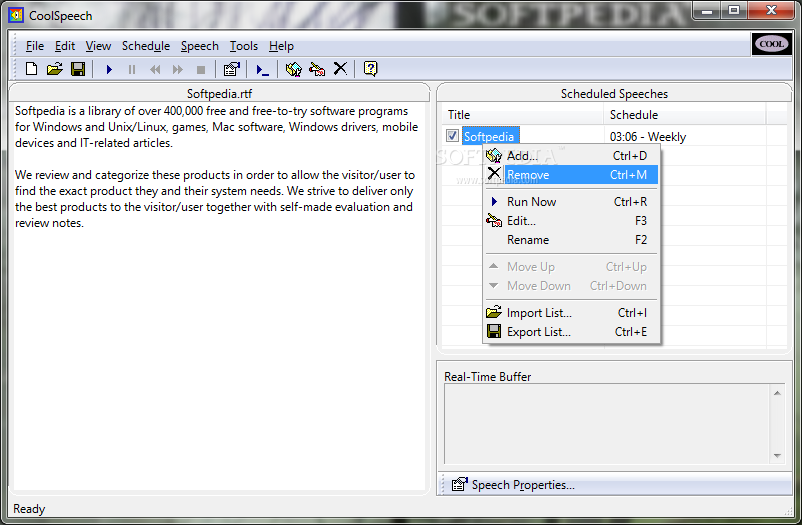Click Move Up in the context menu

click(x=571, y=267)
